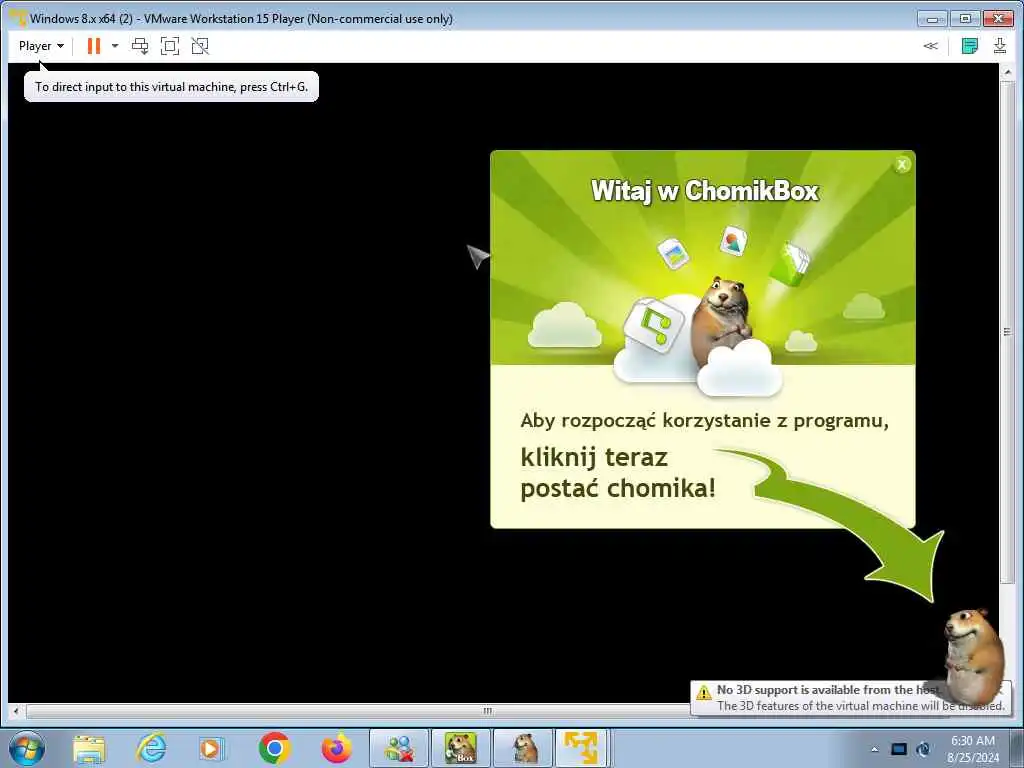Click the 'No 3D support is available' message
The width and height of the screenshot is (1024, 768).
pyautogui.click(x=829, y=690)
